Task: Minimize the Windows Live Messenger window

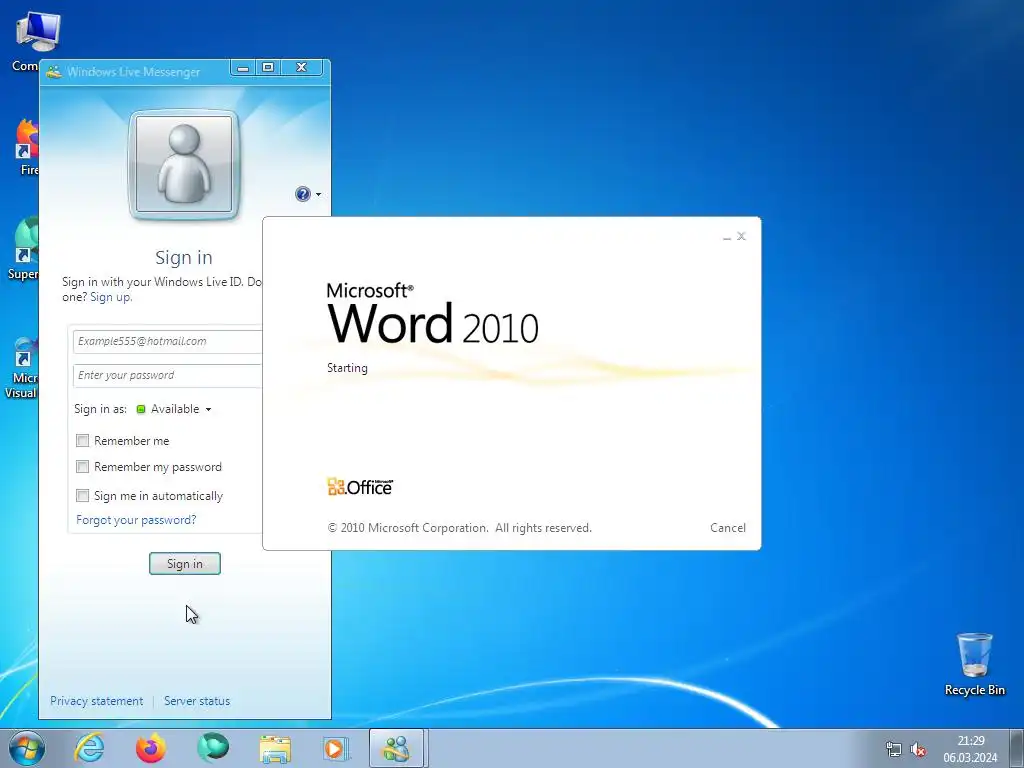Action: click(243, 67)
